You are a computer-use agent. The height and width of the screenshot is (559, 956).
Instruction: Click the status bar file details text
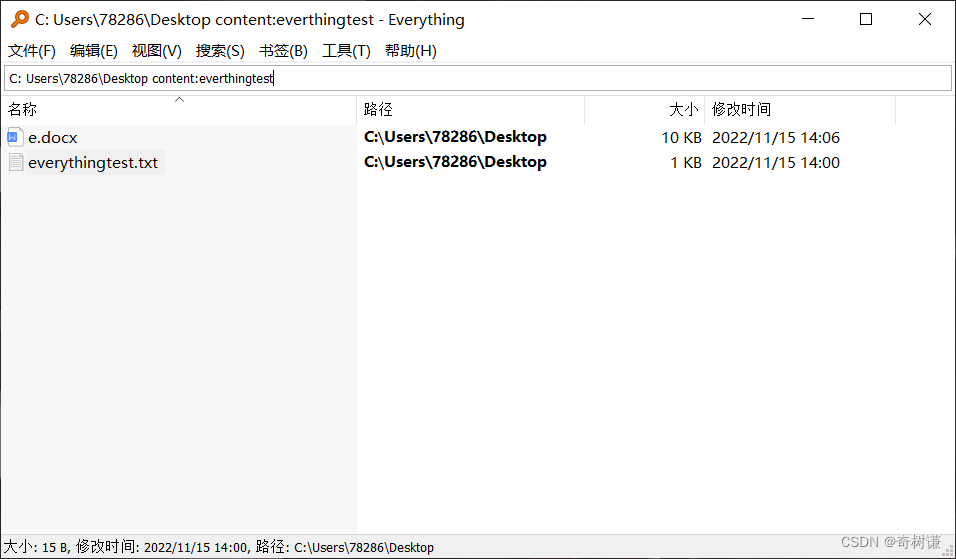(219, 547)
